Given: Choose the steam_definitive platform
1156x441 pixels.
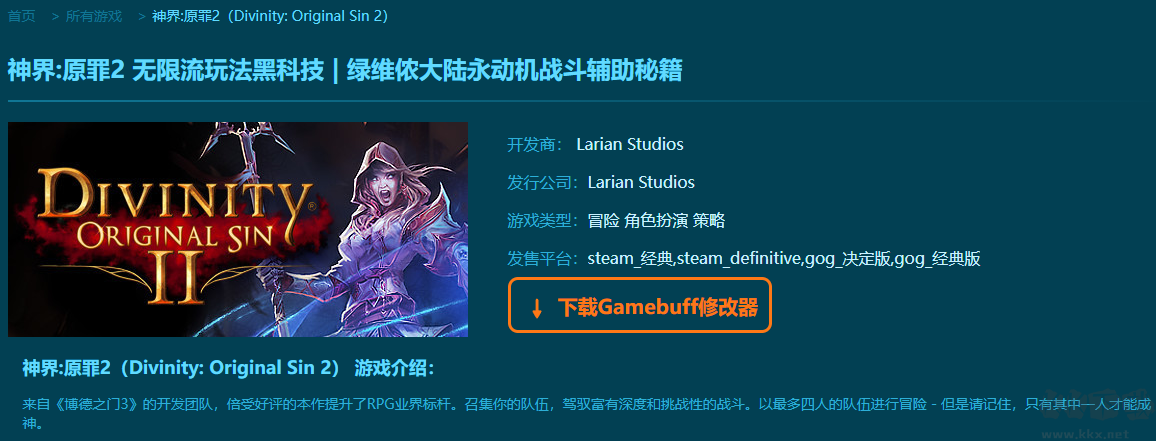Looking at the screenshot, I should point(739,259).
